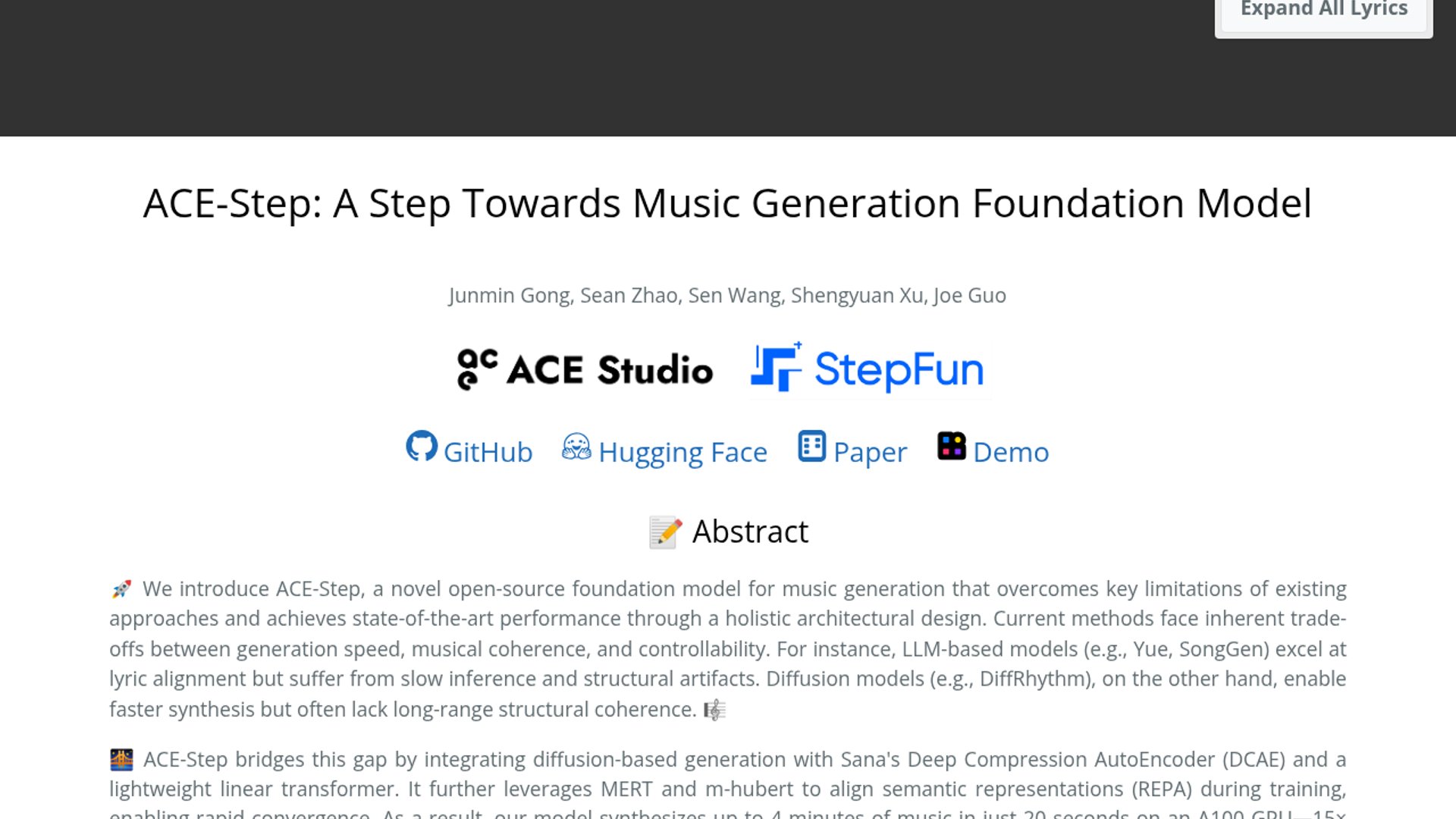Click the GitHub octocat icon

(x=422, y=447)
